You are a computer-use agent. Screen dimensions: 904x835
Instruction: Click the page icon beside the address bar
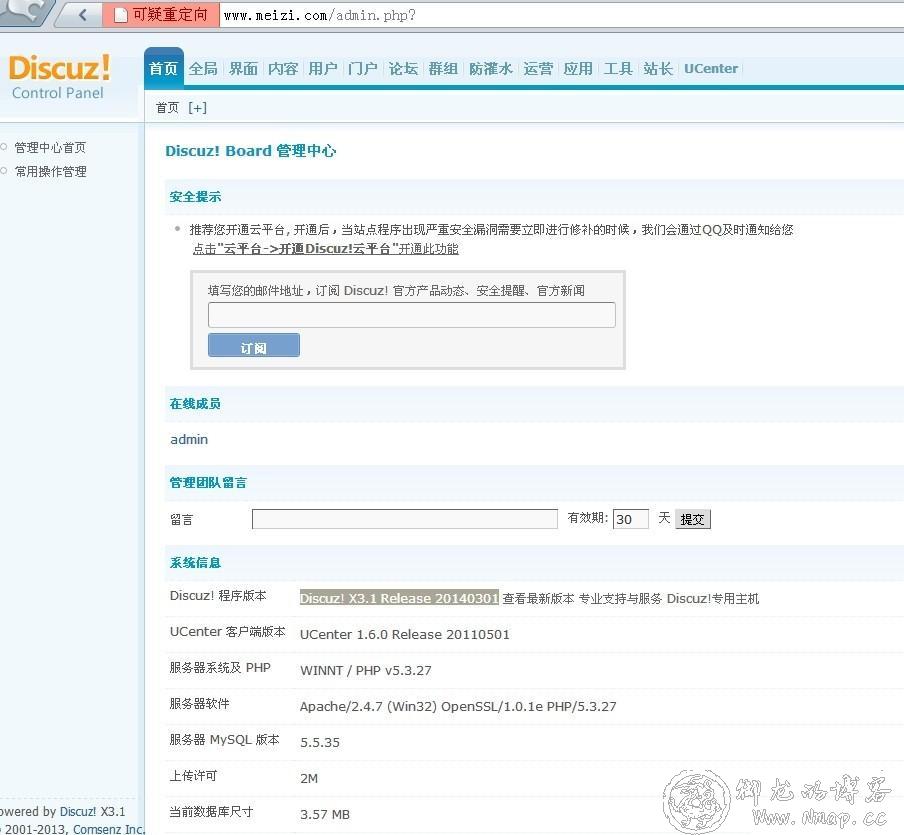120,15
